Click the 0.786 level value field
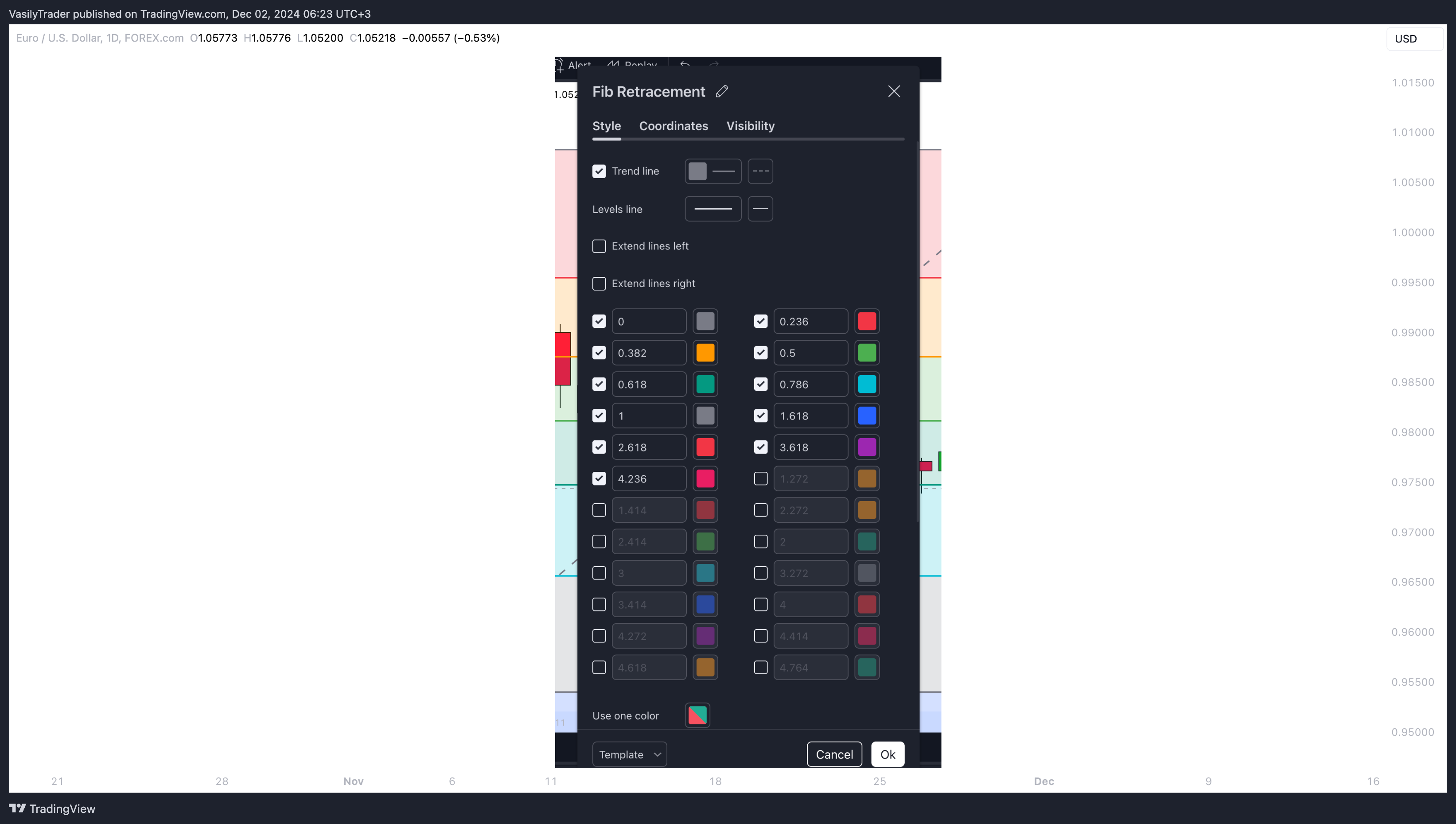Viewport: 1456px width, 824px height. coord(810,384)
